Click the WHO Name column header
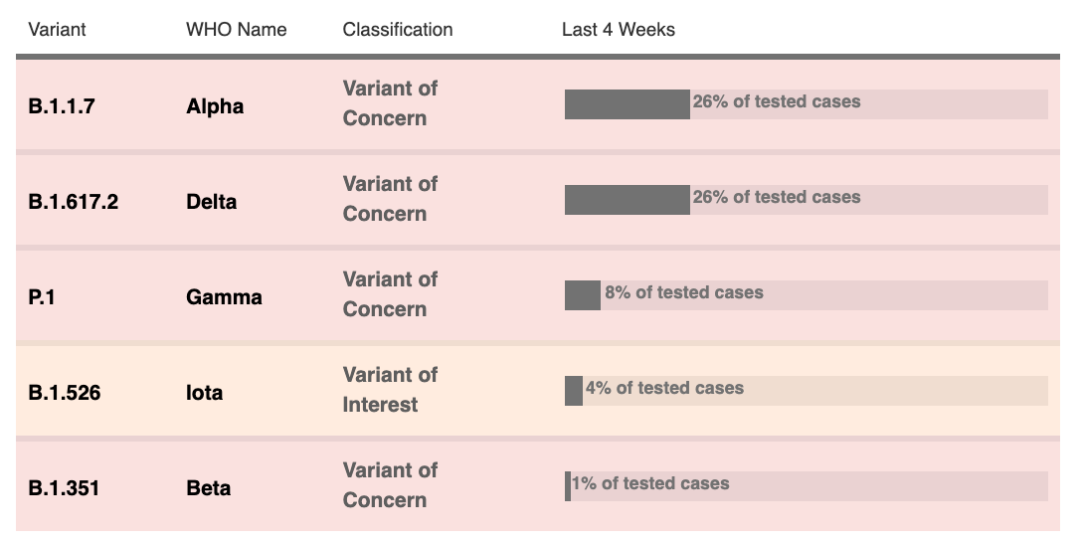This screenshot has height=541, width=1080. pos(236,30)
